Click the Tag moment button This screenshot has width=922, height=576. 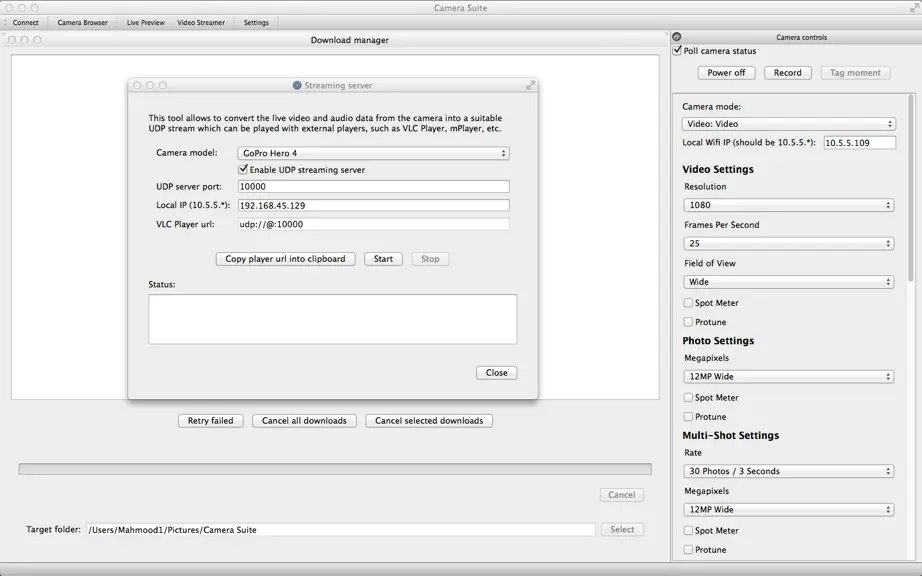pos(856,73)
